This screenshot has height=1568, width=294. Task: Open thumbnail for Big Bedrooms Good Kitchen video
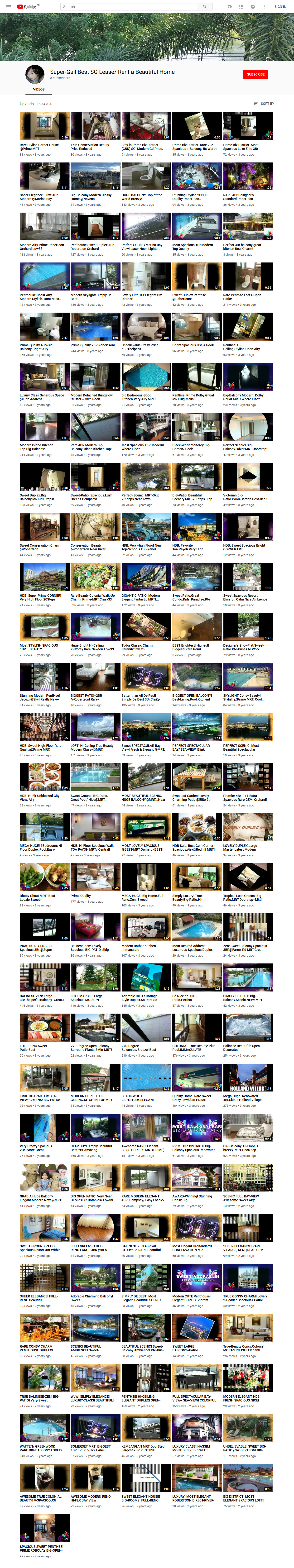click(x=146, y=376)
